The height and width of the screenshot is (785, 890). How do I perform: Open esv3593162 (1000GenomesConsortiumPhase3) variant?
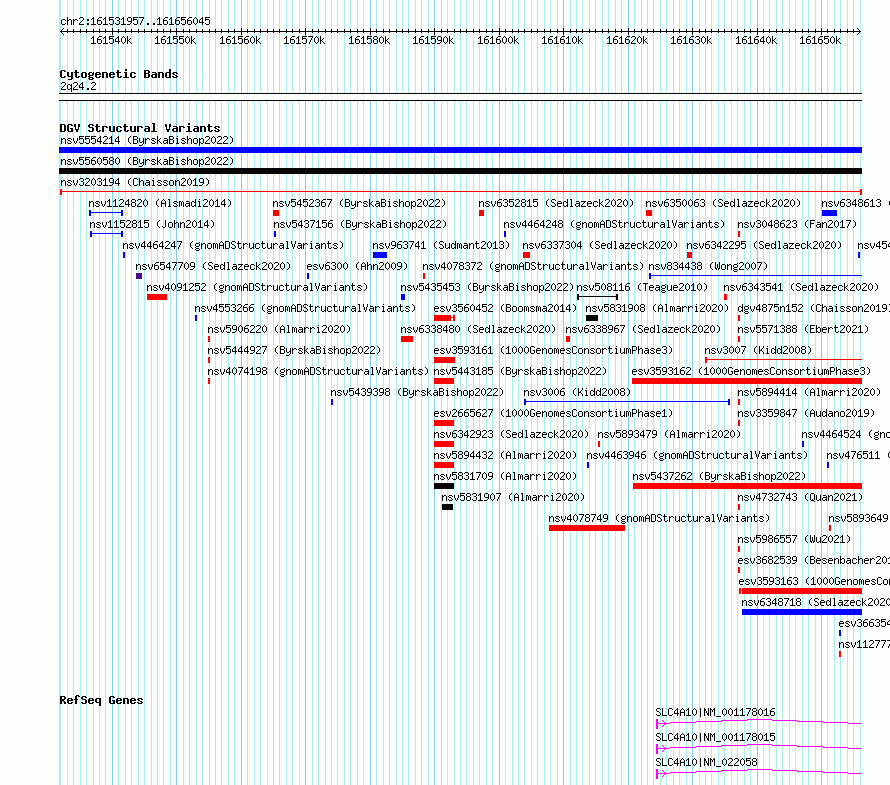click(x=752, y=371)
